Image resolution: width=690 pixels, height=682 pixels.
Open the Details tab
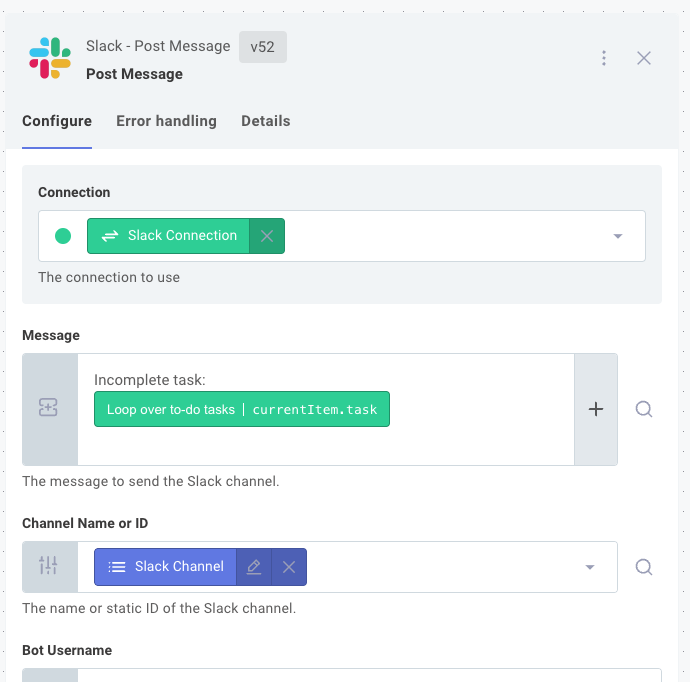(x=266, y=121)
